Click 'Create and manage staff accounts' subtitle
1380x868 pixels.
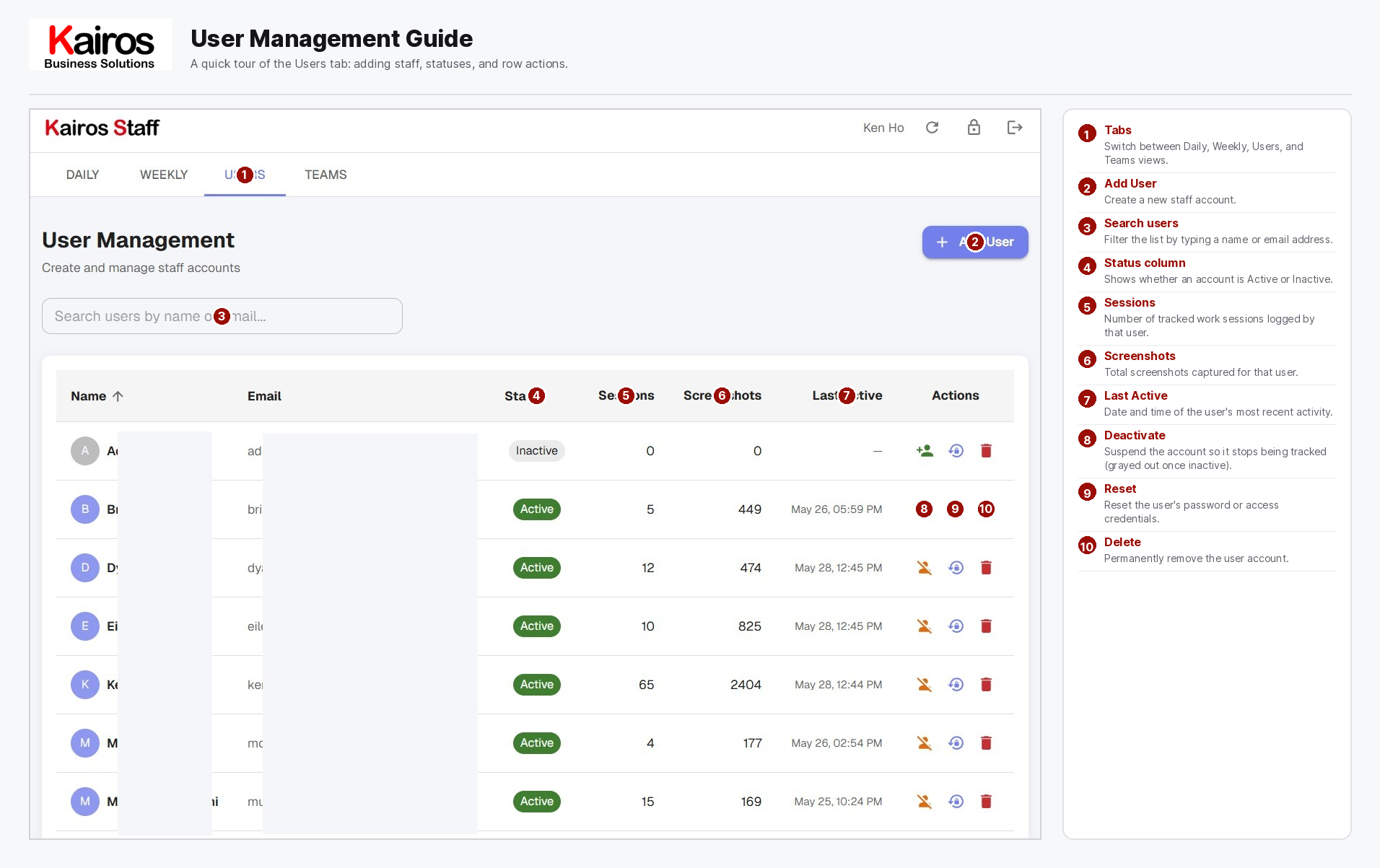(141, 268)
